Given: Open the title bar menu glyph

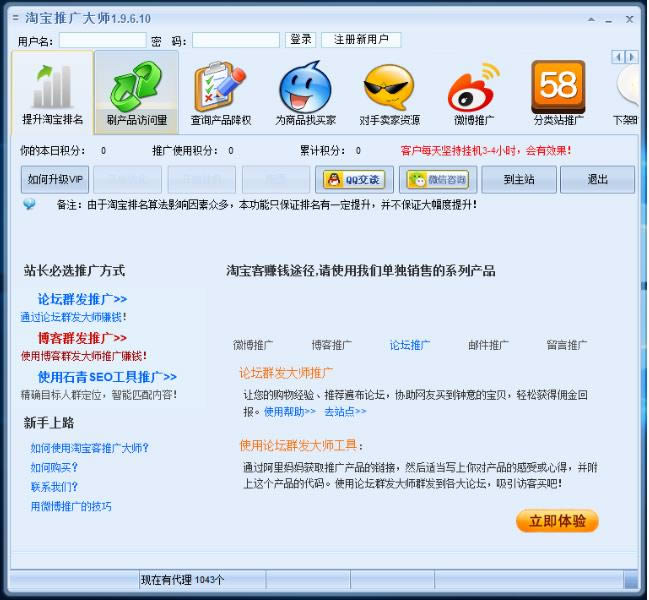Looking at the screenshot, I should point(16,18).
